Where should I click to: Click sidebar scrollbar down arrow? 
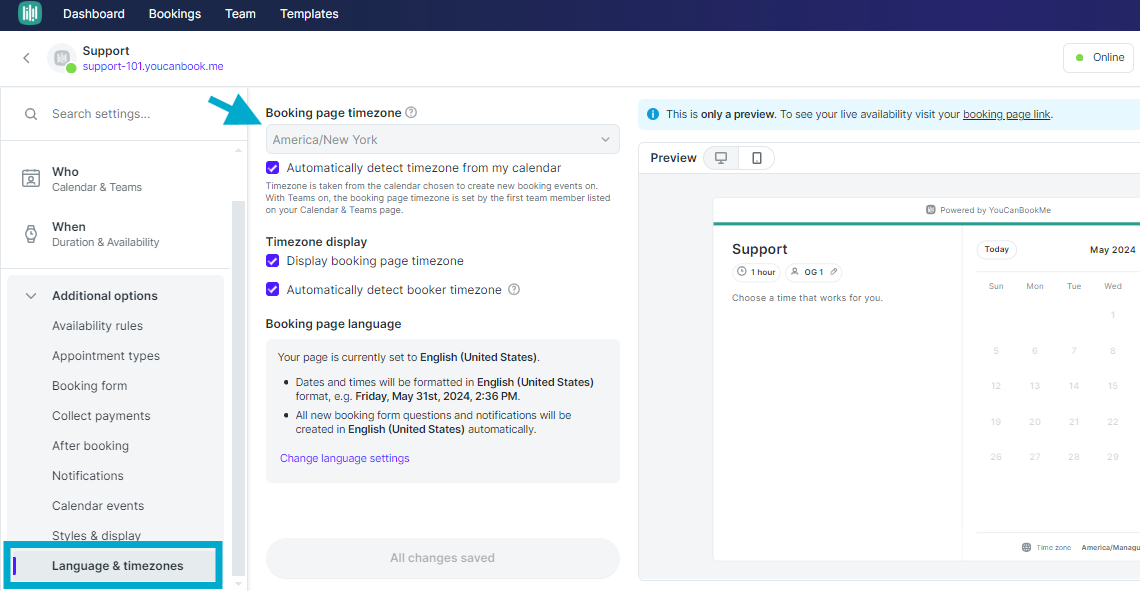click(x=238, y=584)
